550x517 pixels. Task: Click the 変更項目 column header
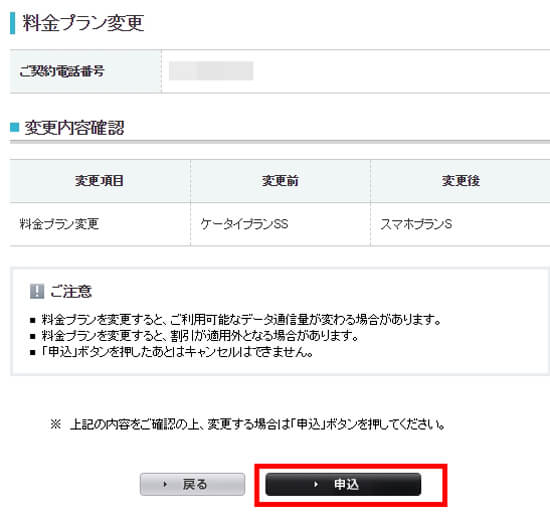99,181
